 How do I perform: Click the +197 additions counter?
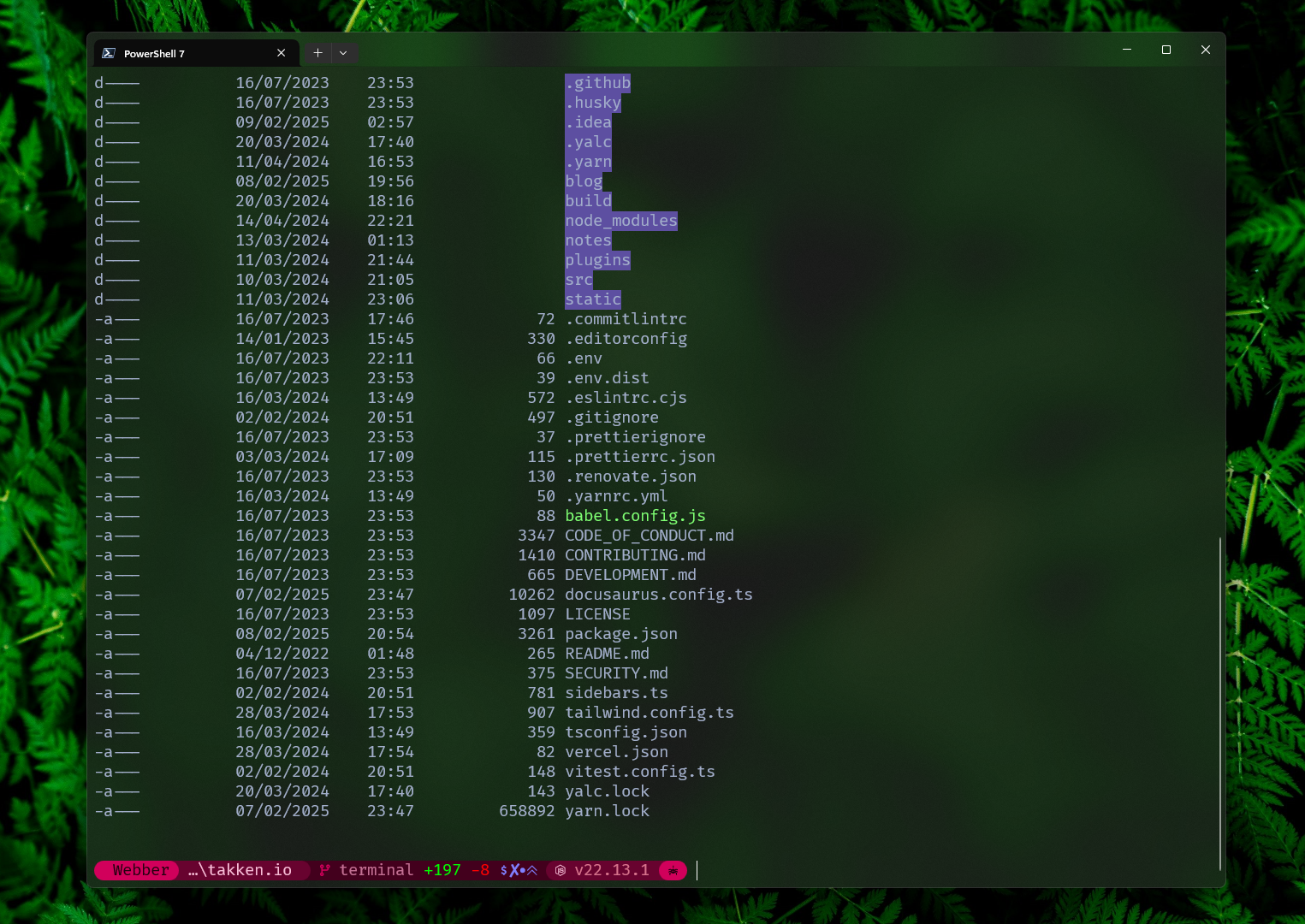point(442,870)
